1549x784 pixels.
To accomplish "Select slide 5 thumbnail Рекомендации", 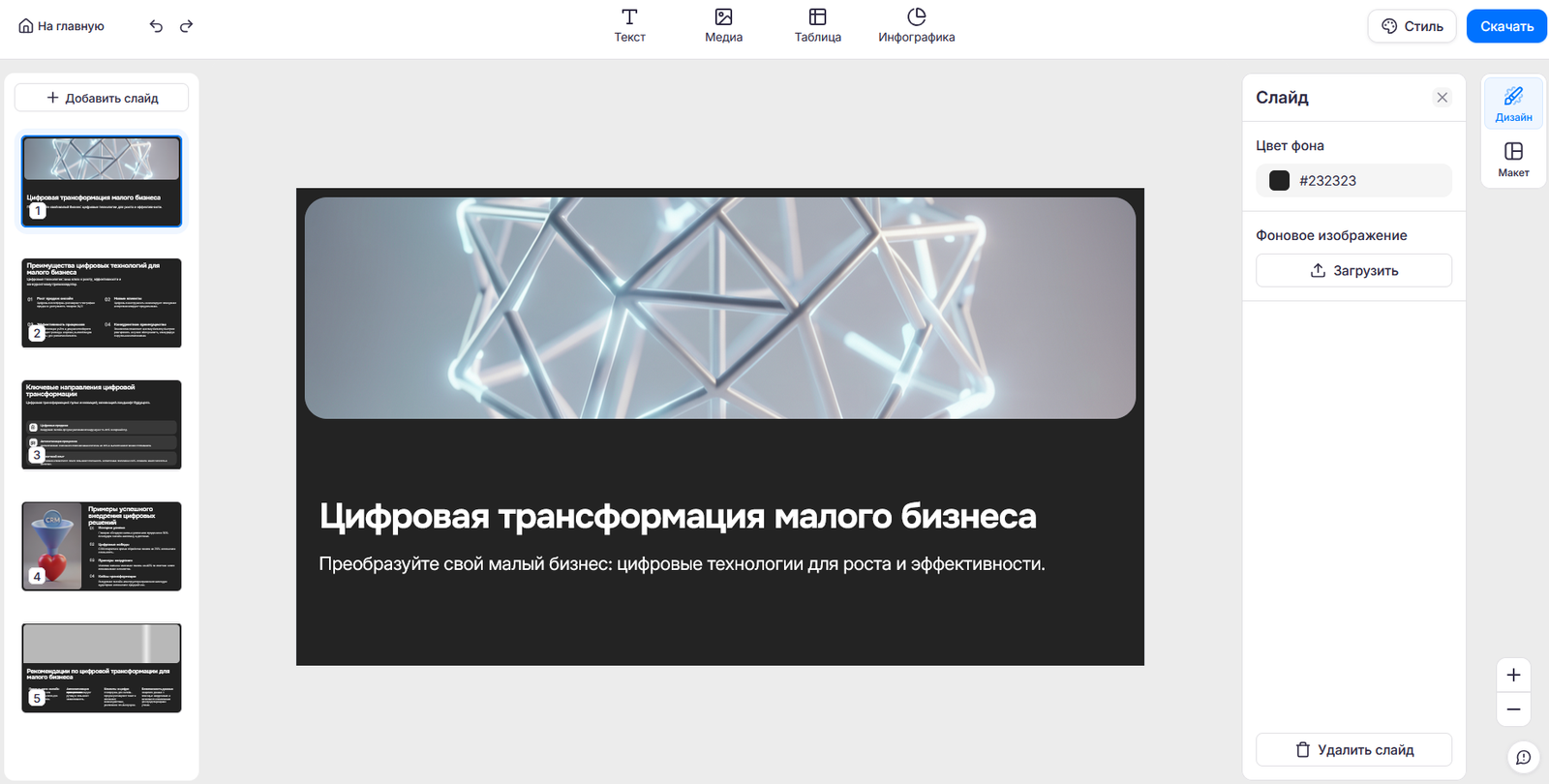I will [x=102, y=668].
